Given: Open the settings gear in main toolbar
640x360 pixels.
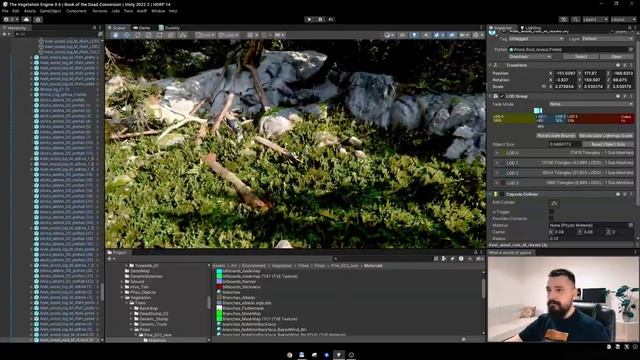Looking at the screenshot, I should pyautogui.click(x=38, y=19).
